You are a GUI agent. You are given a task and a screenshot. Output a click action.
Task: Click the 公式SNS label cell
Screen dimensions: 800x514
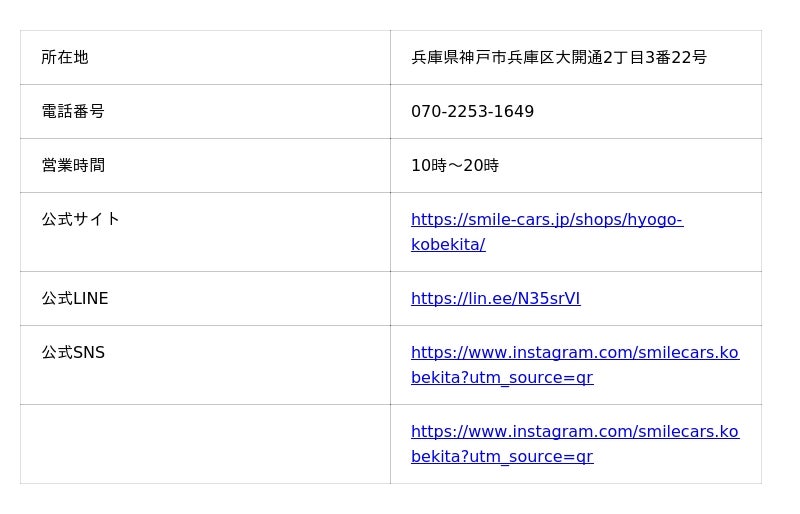(x=205, y=365)
